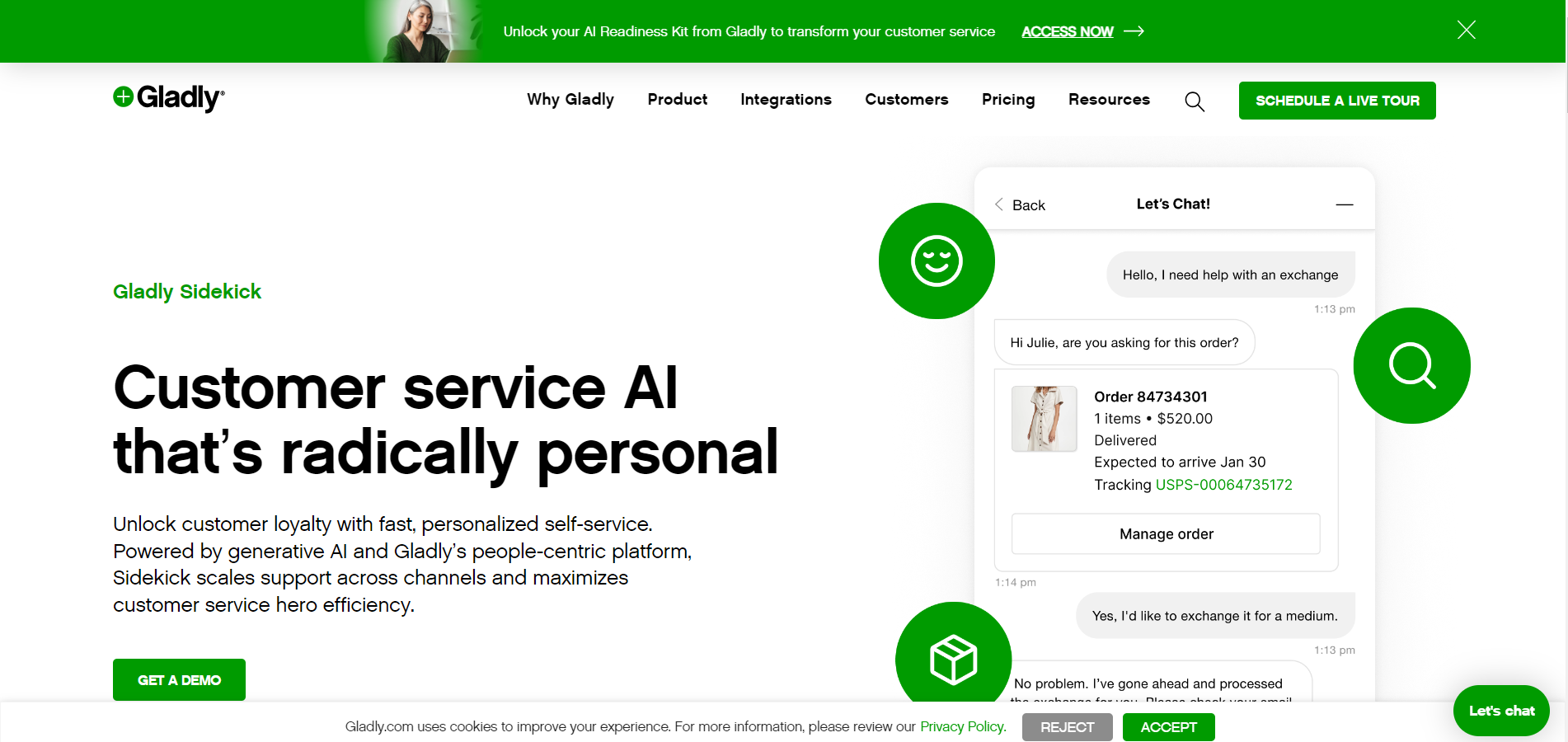Click the '1 items • $520.00' text
The height and width of the screenshot is (742, 1568).
(x=1153, y=419)
